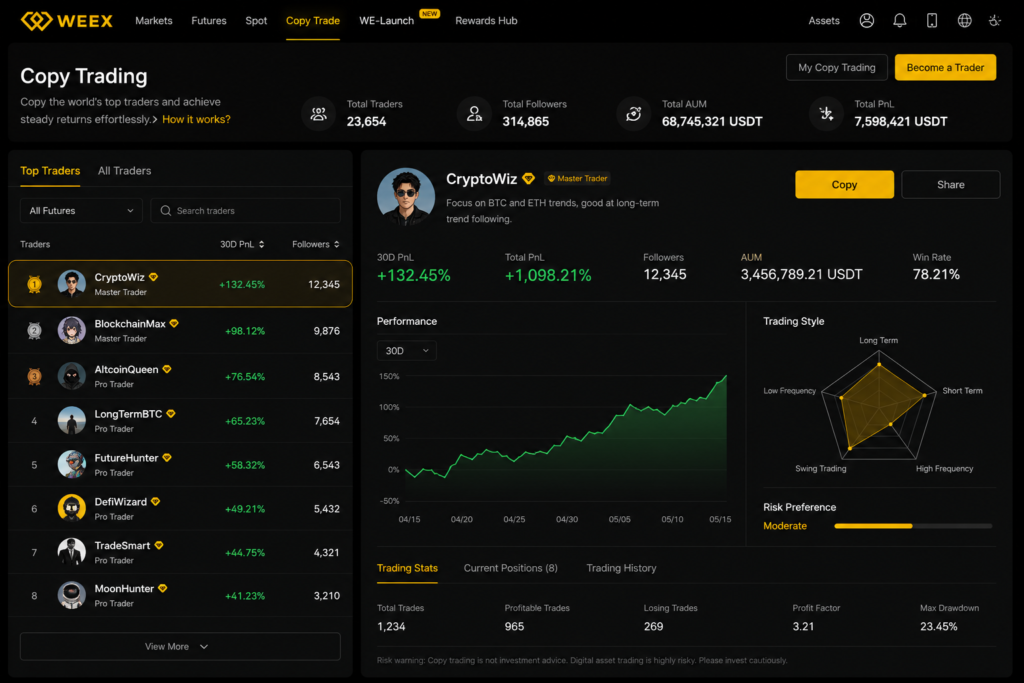Open the notifications bell
Viewport: 1024px width, 683px height.
[899, 21]
